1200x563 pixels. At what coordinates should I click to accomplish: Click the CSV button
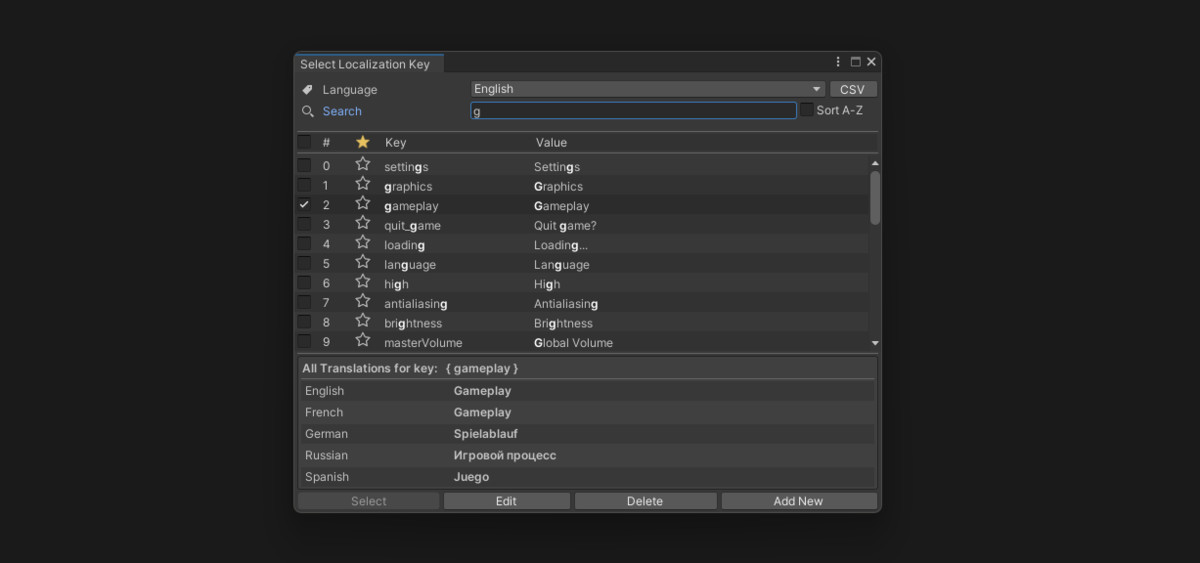coord(853,89)
